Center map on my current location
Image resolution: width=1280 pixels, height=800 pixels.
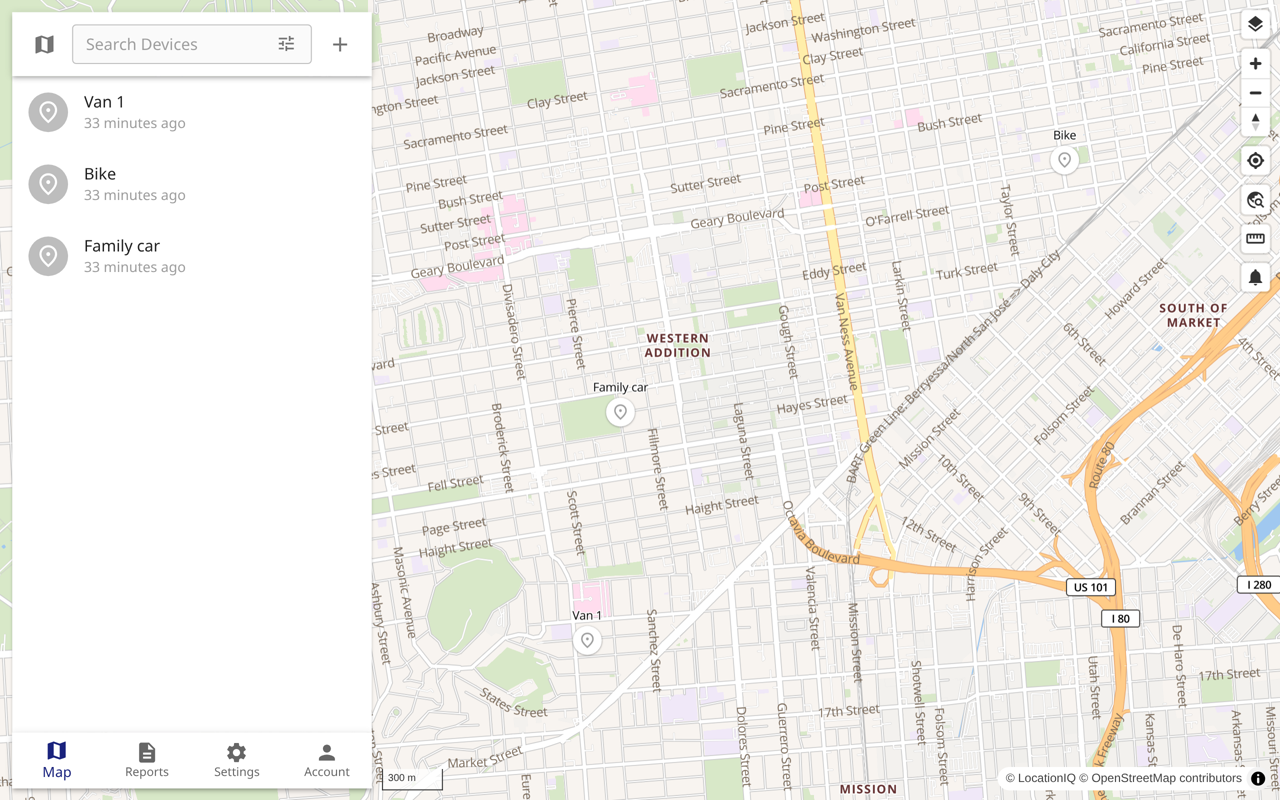click(x=1255, y=161)
